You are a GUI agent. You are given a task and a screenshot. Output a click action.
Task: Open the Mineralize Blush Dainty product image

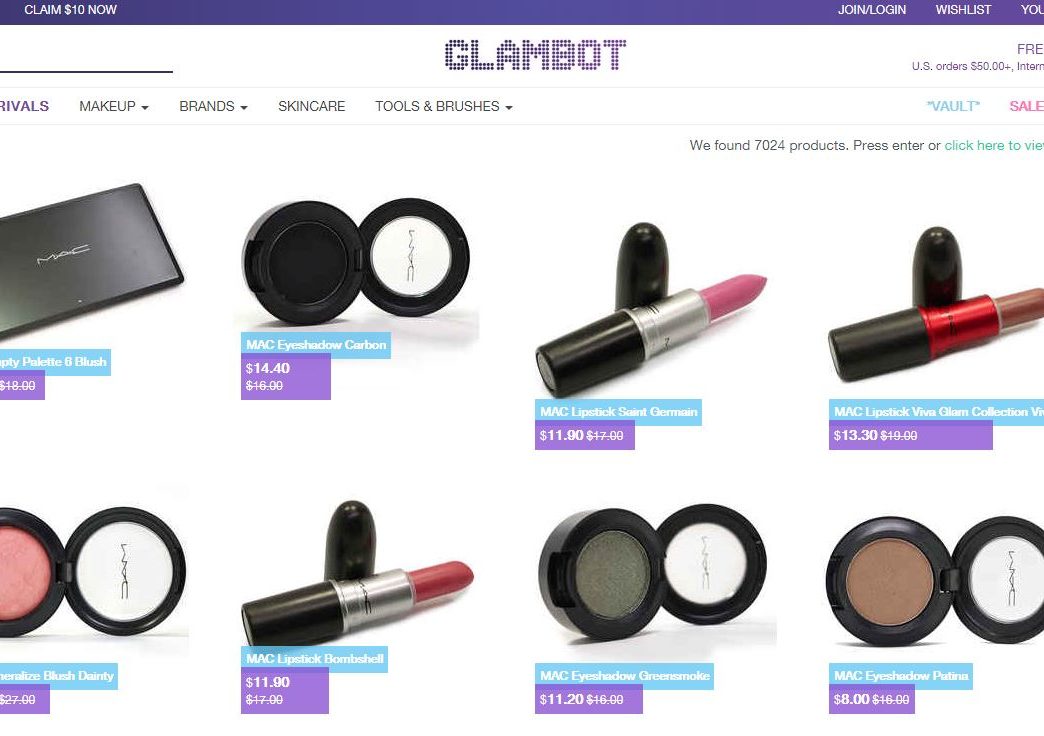click(x=92, y=573)
